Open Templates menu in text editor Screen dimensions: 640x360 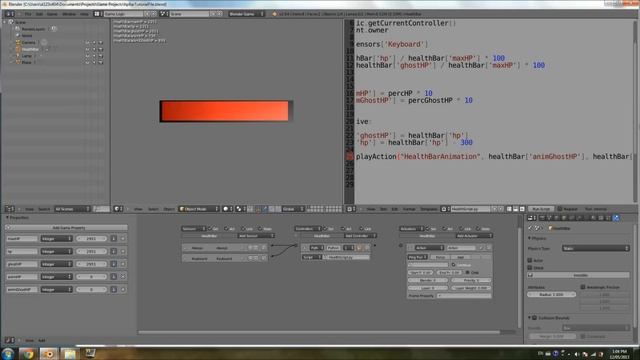pos(429,209)
